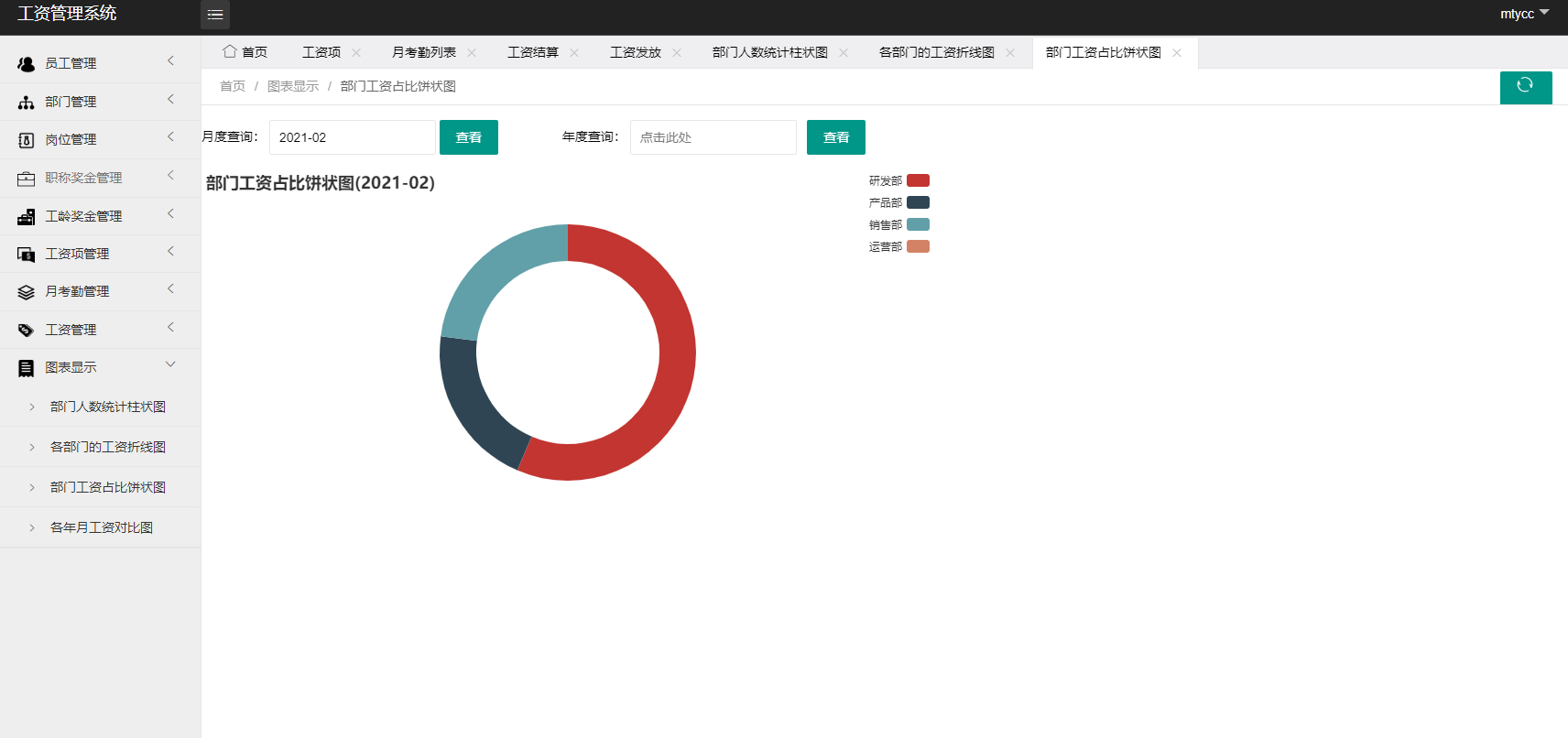Click the 工资管理系统 title

tap(67, 14)
